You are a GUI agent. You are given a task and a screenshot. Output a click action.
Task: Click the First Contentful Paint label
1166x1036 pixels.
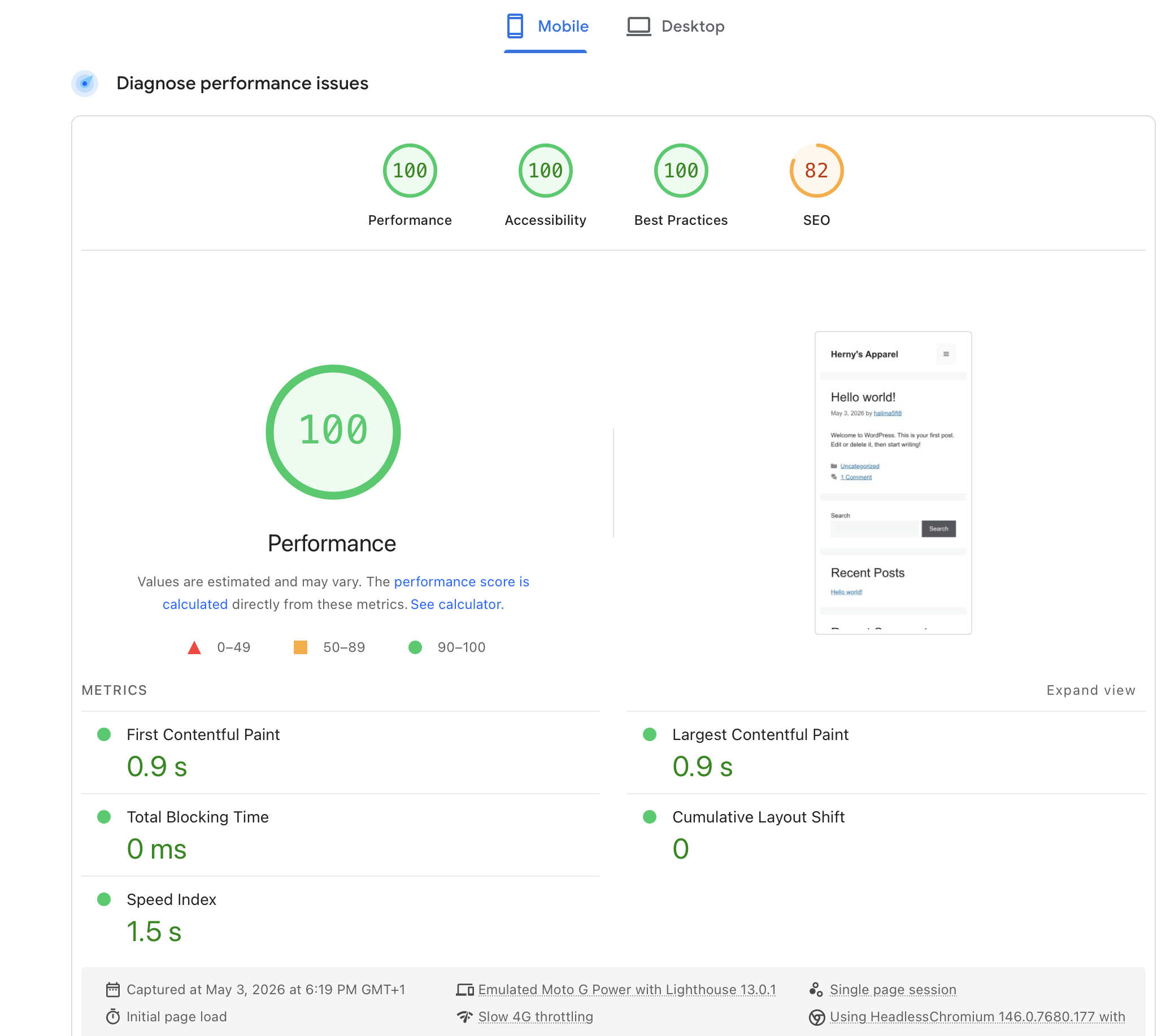(203, 734)
